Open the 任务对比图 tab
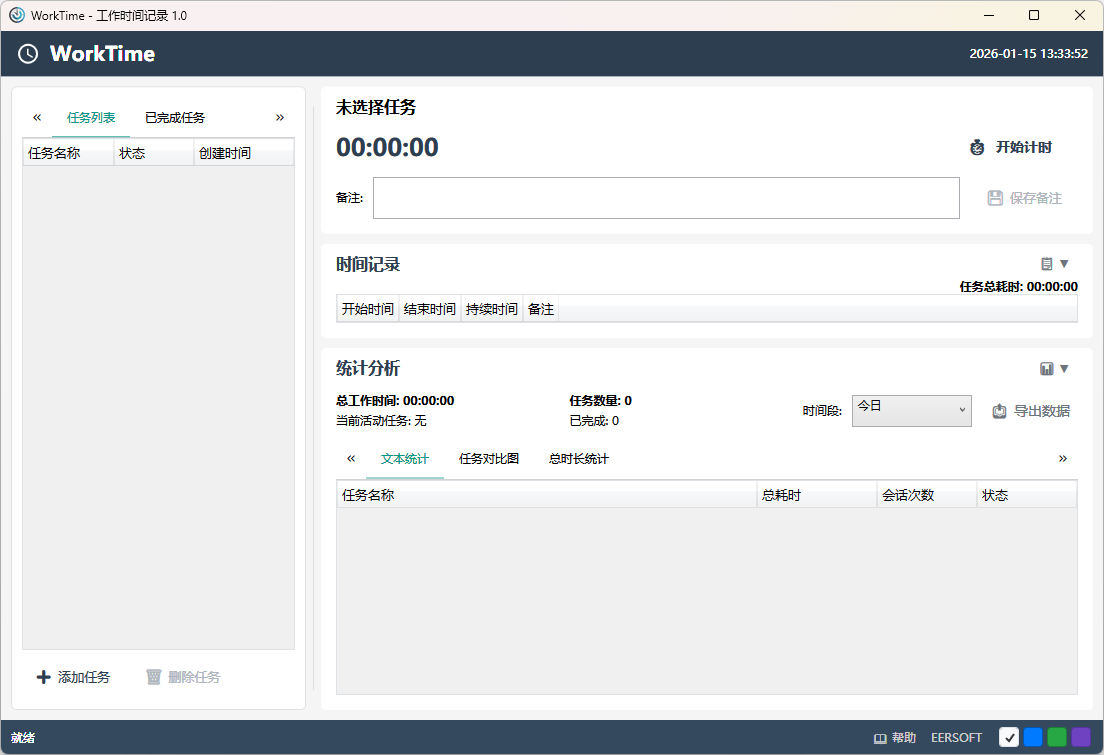 pos(489,459)
